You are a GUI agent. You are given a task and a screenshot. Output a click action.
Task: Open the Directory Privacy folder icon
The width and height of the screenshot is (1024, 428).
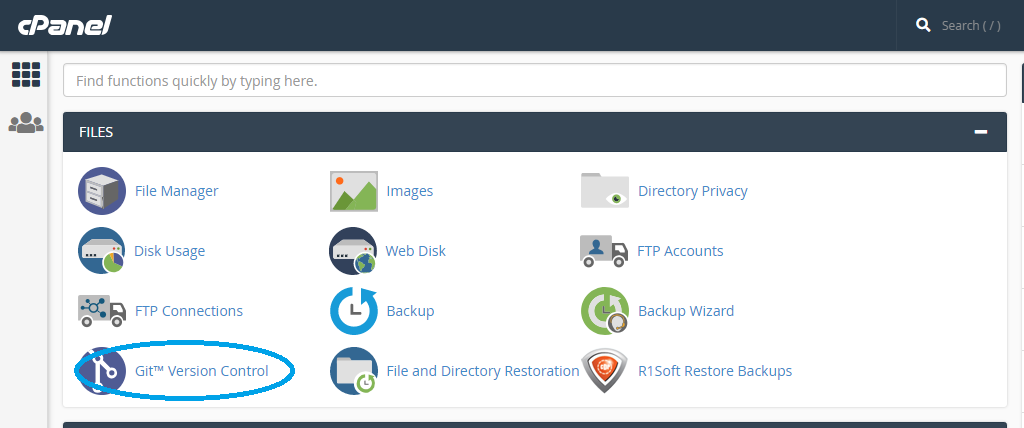(605, 191)
